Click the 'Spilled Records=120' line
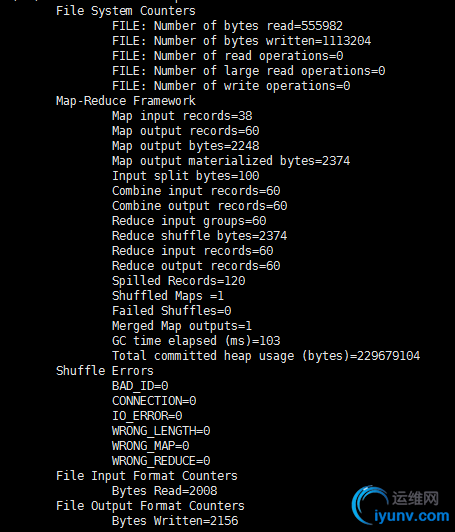Screen dimensions: 455x532 [x=178, y=281]
